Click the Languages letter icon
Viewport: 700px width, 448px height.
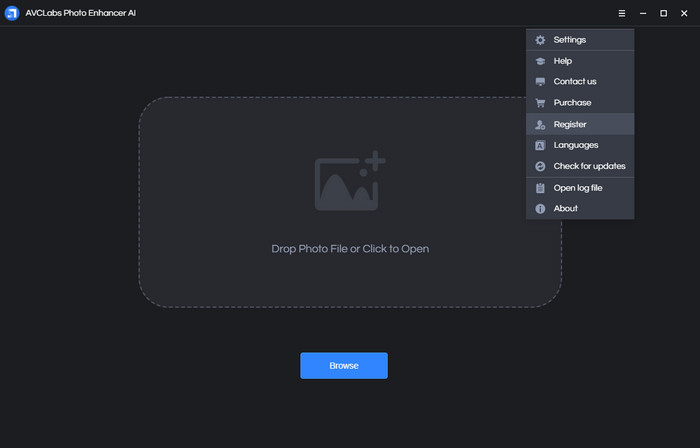540,145
